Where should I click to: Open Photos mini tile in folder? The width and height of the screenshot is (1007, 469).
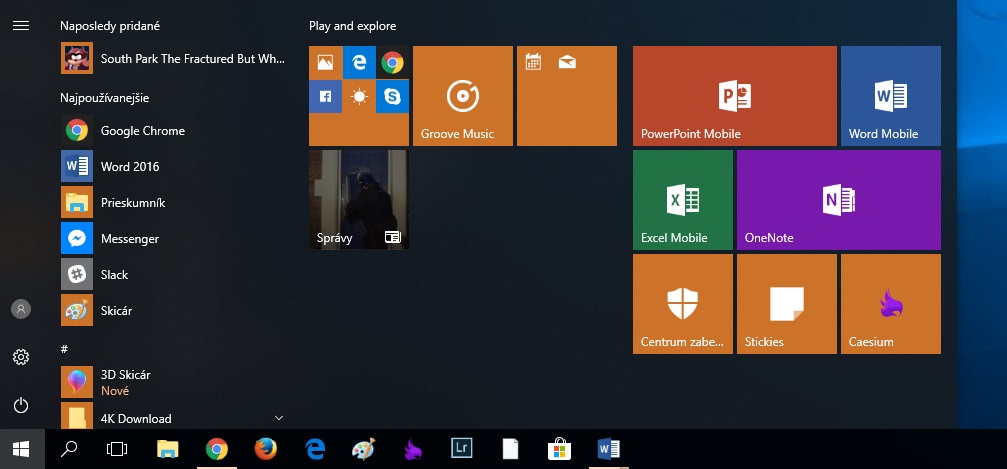point(326,62)
